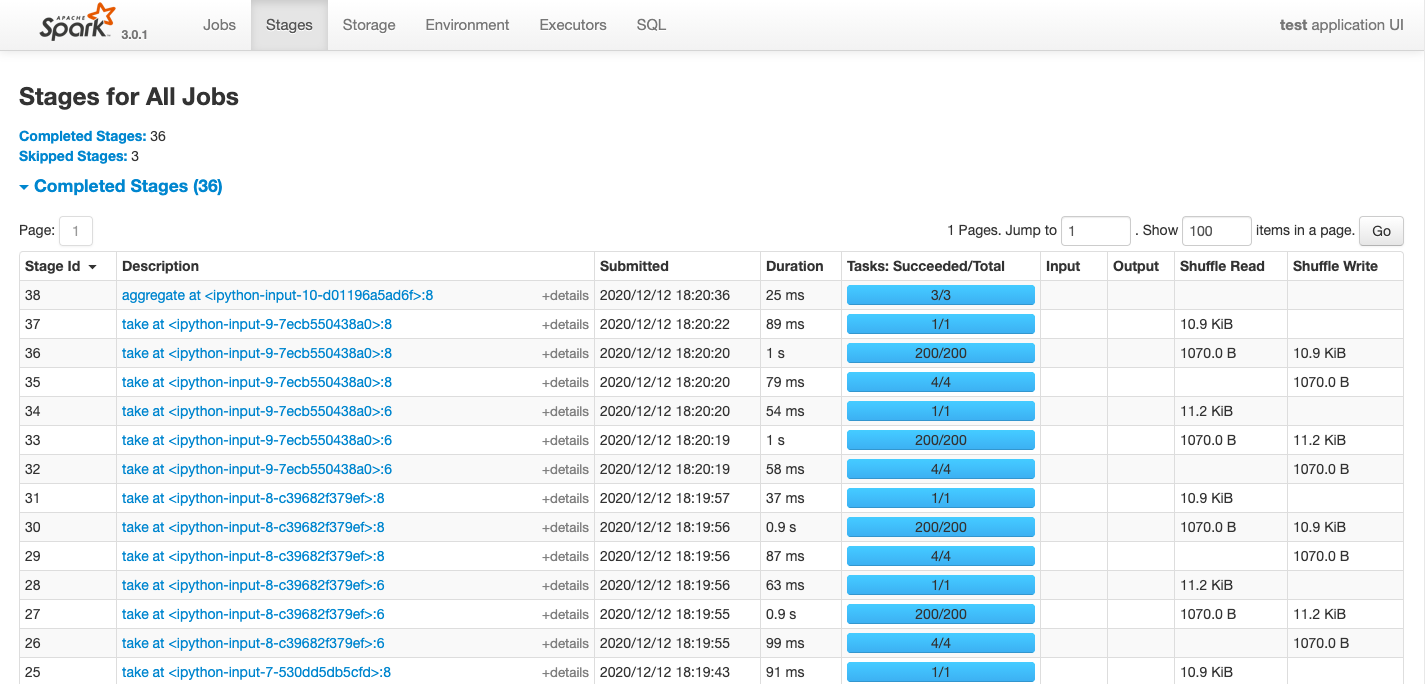This screenshot has height=684, width=1425.
Task: Open the Jobs tab
Action: point(219,25)
